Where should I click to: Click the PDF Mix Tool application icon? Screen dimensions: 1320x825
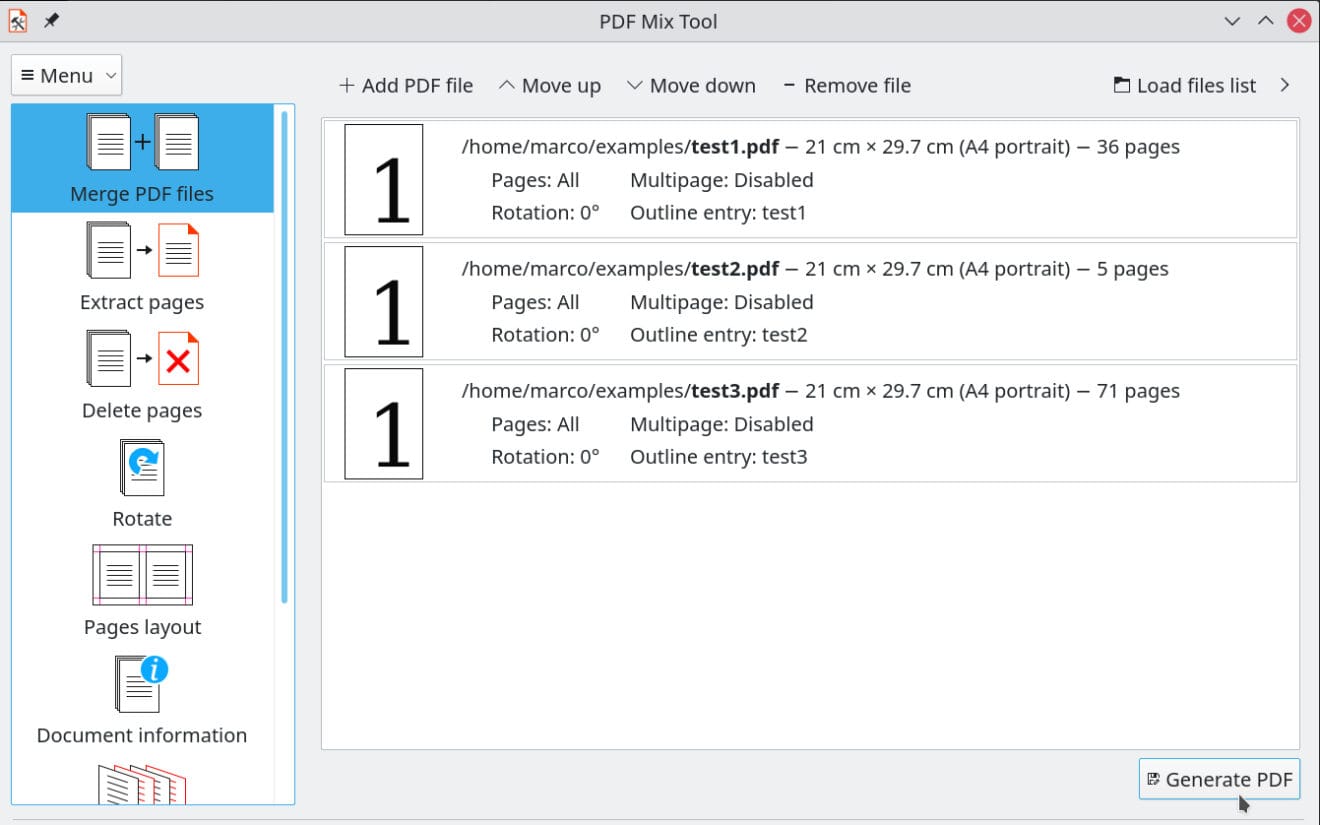pos(17,20)
